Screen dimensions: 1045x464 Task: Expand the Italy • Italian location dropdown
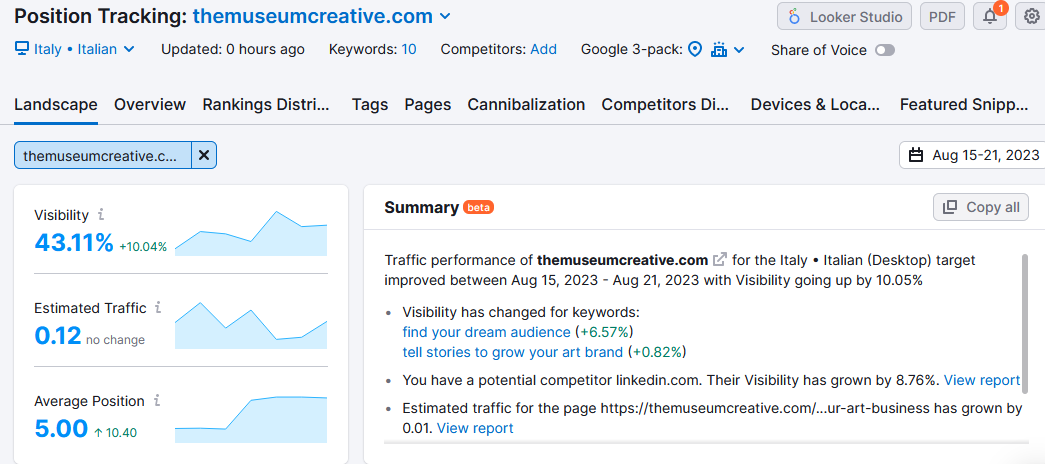pyautogui.click(x=75, y=49)
